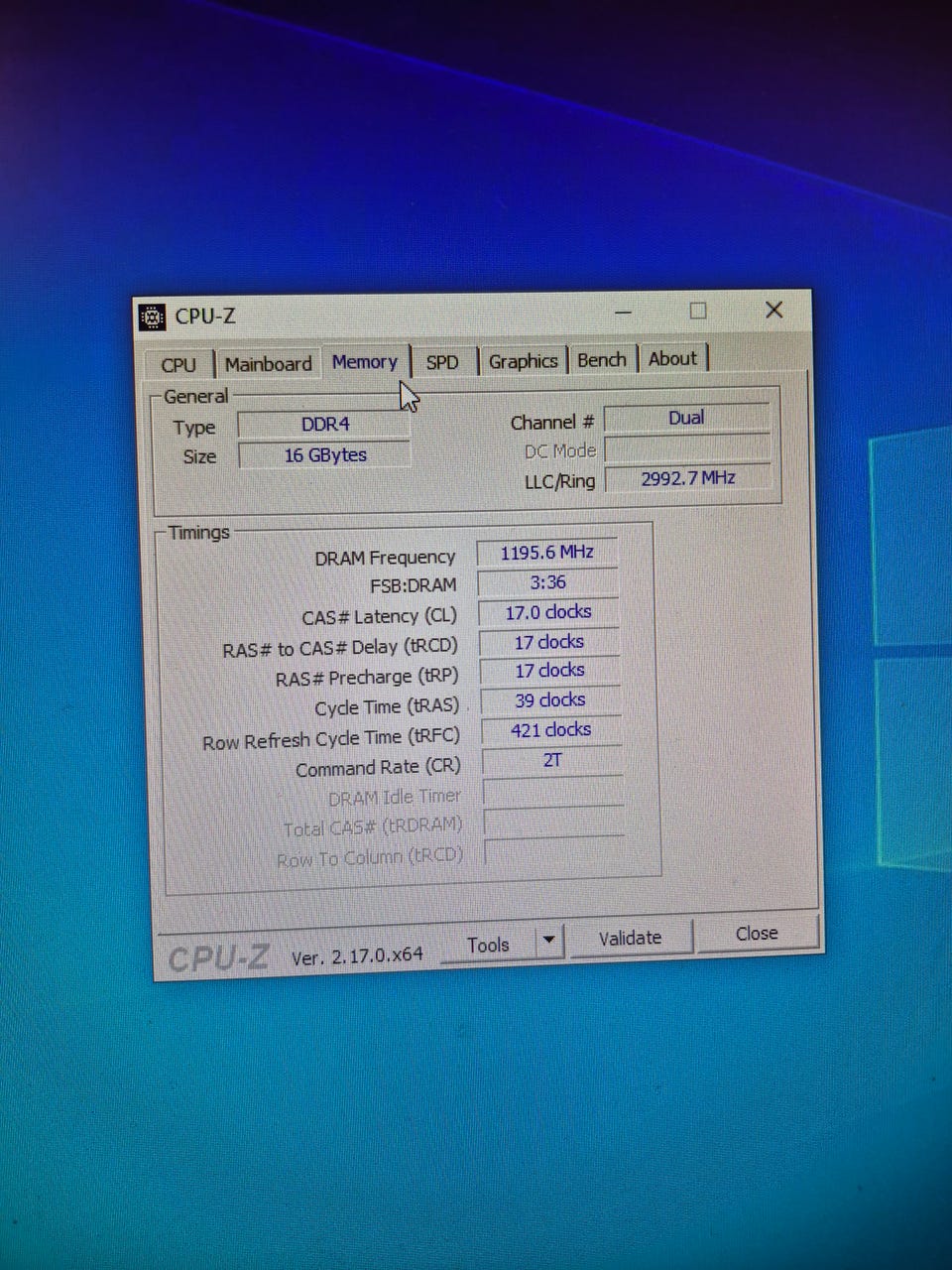Go to the SPD tab

442,362
